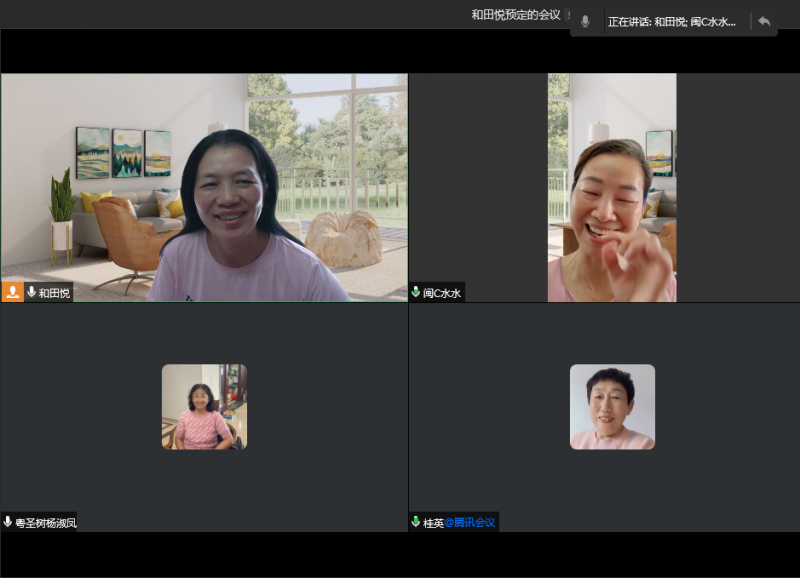This screenshot has height=578, width=800.
Task: Click the 桂英 profile picture
Action: (612, 406)
